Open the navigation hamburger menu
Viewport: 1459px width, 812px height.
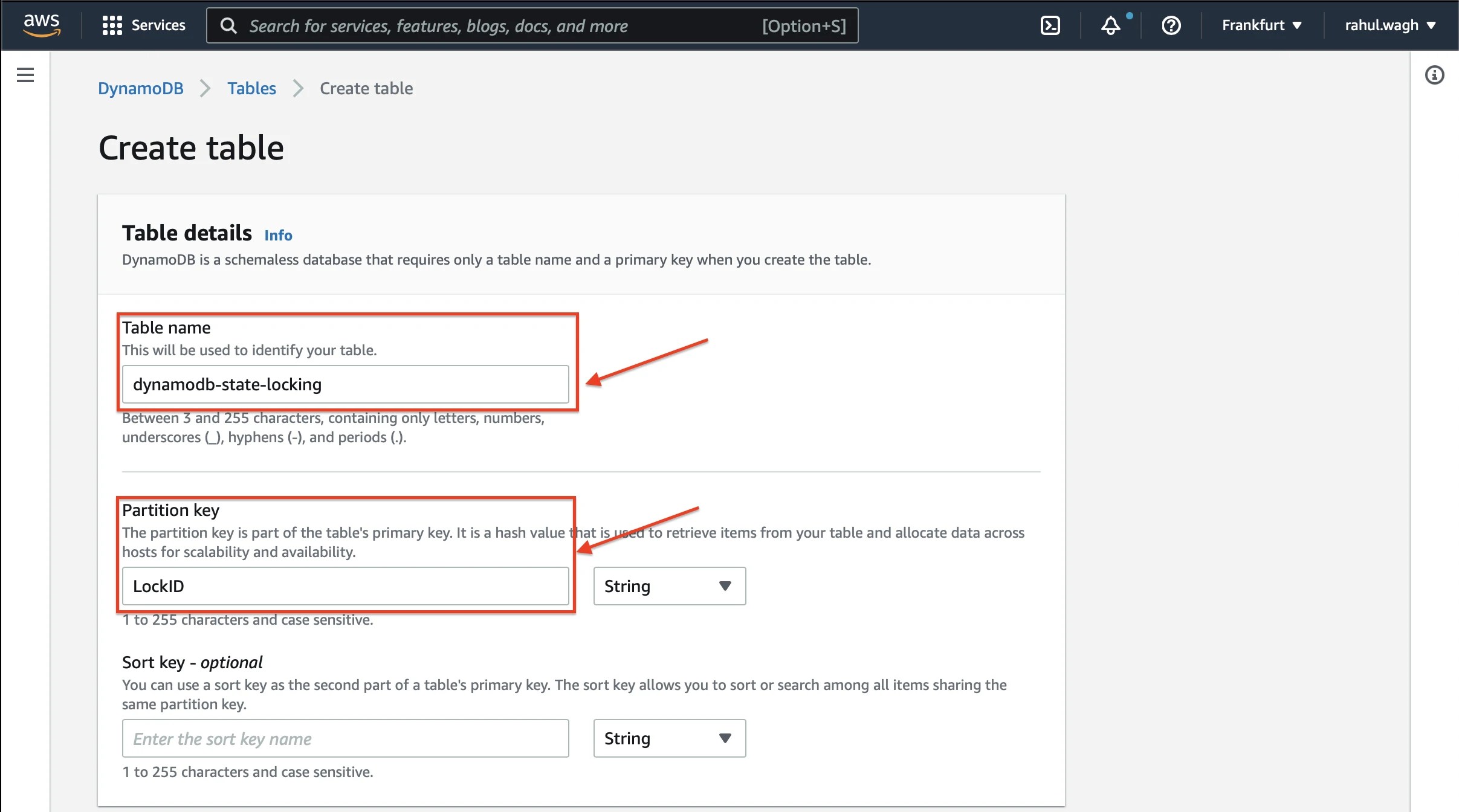coord(25,74)
